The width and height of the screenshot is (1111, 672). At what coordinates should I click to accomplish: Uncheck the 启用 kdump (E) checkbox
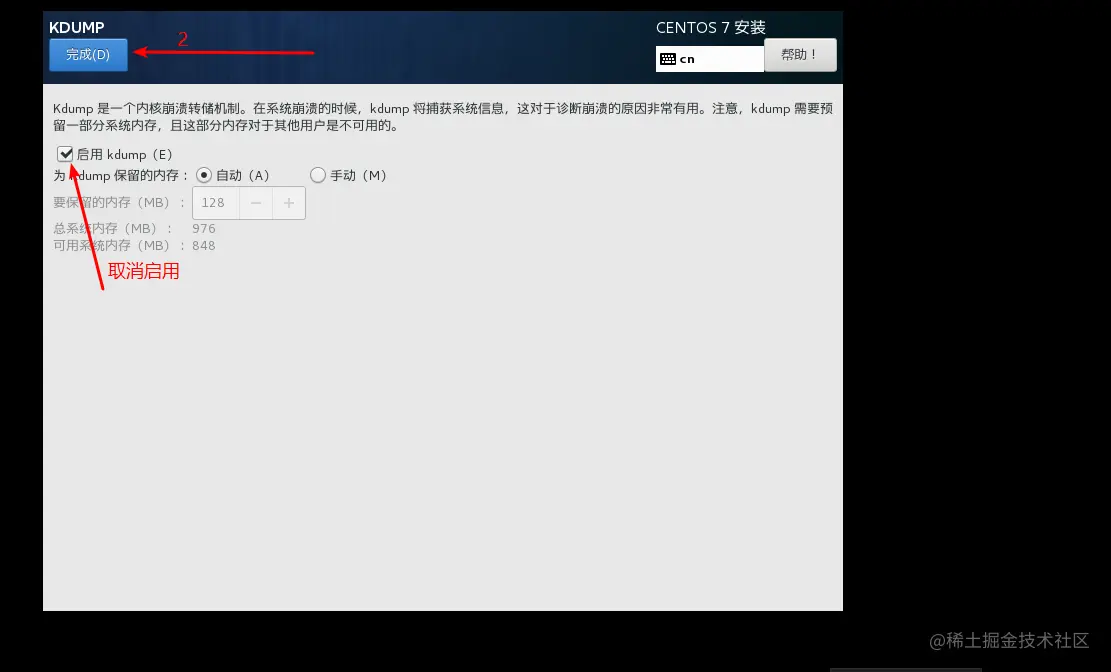pos(65,154)
